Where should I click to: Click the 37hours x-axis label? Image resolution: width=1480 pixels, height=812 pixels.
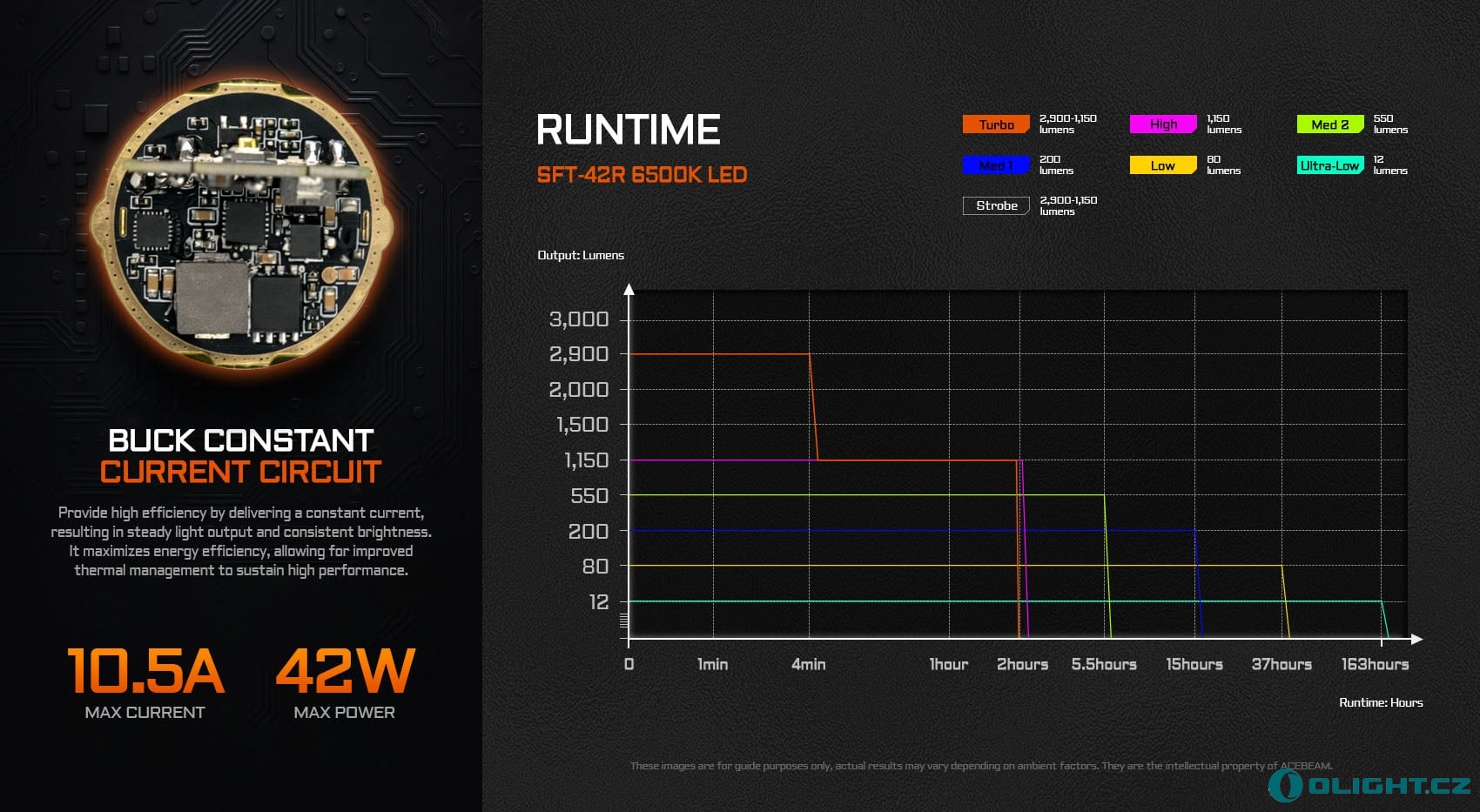pyautogui.click(x=1282, y=664)
